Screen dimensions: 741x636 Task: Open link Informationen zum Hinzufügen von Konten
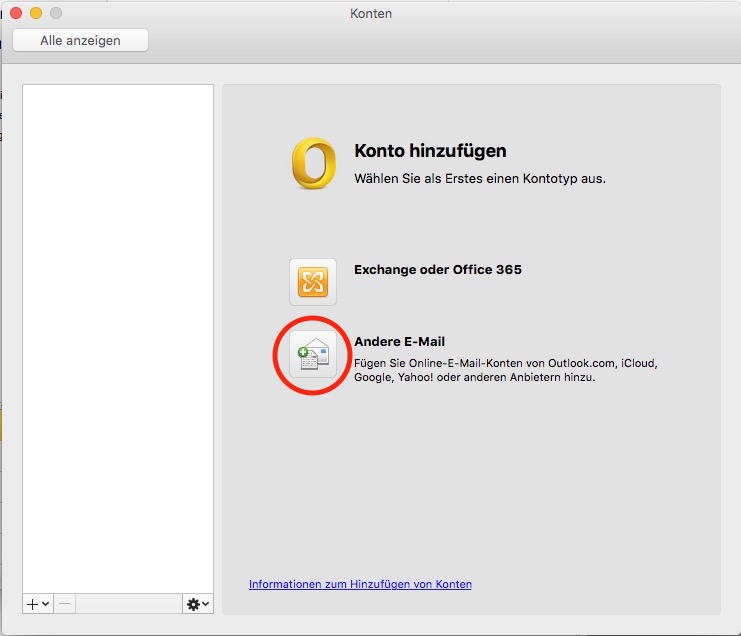click(360, 584)
